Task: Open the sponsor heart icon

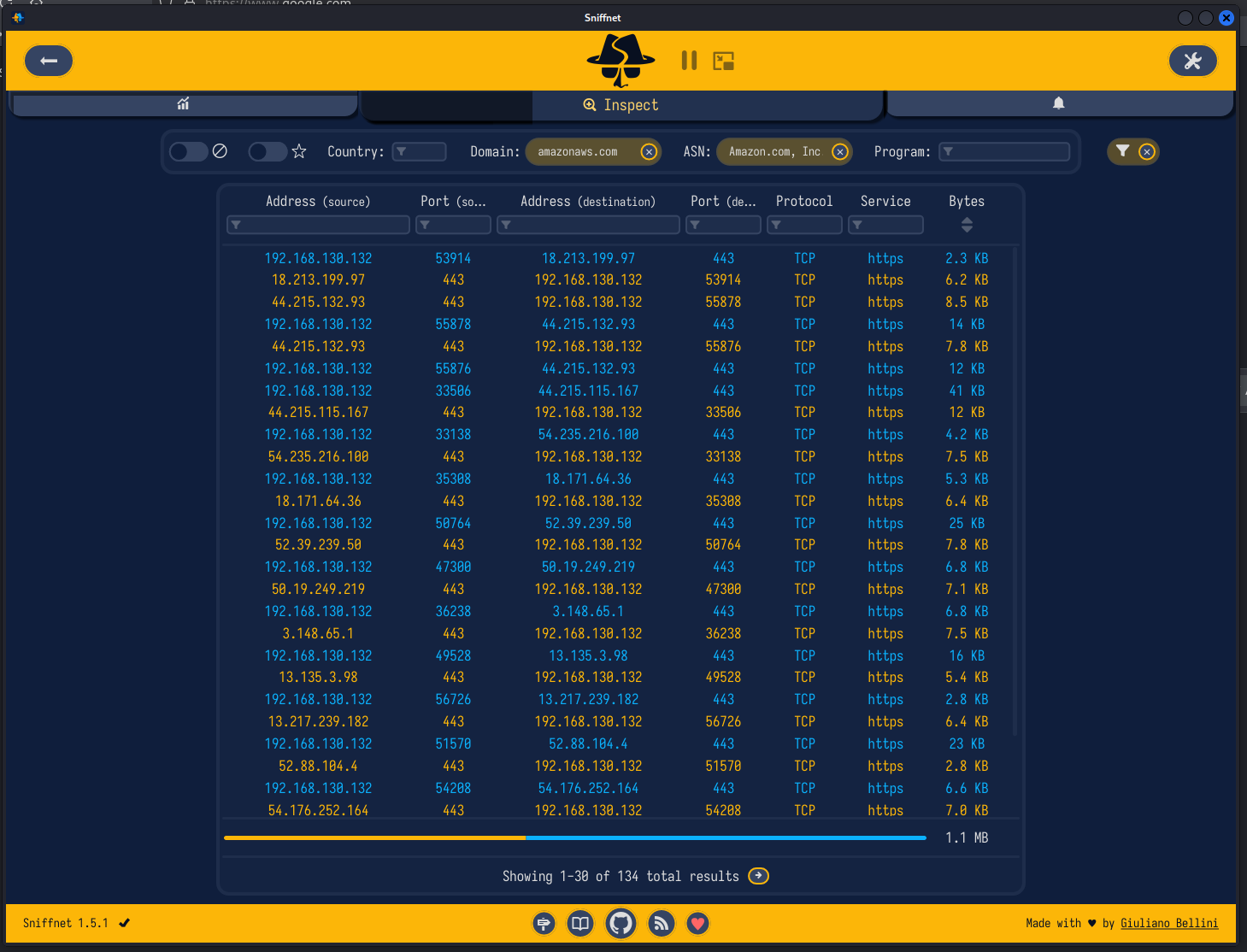Action: [x=698, y=923]
